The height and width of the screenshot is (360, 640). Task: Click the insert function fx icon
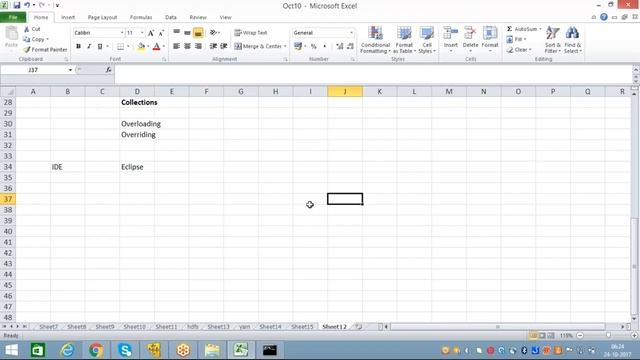108,70
